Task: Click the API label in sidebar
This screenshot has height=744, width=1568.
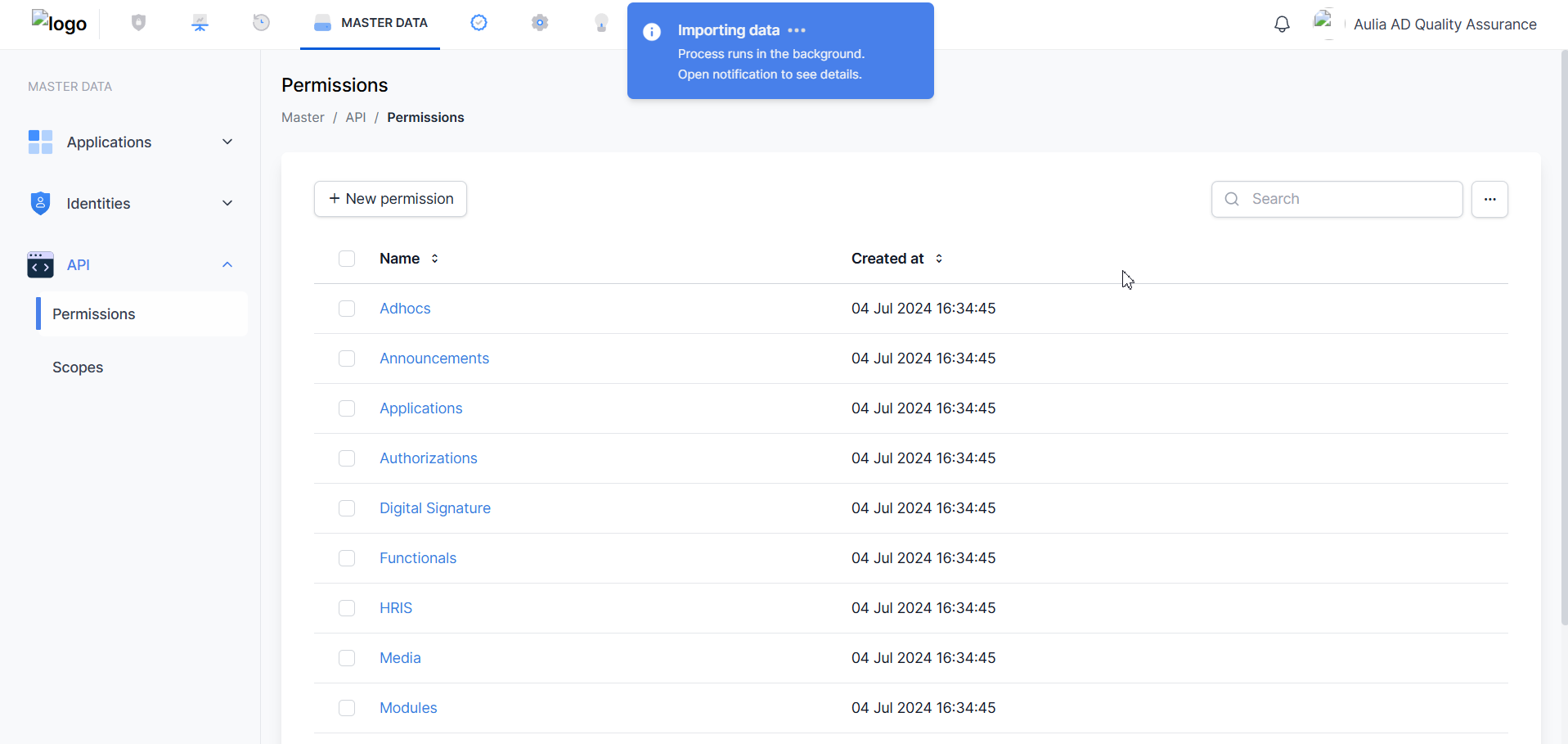Action: coord(79,265)
